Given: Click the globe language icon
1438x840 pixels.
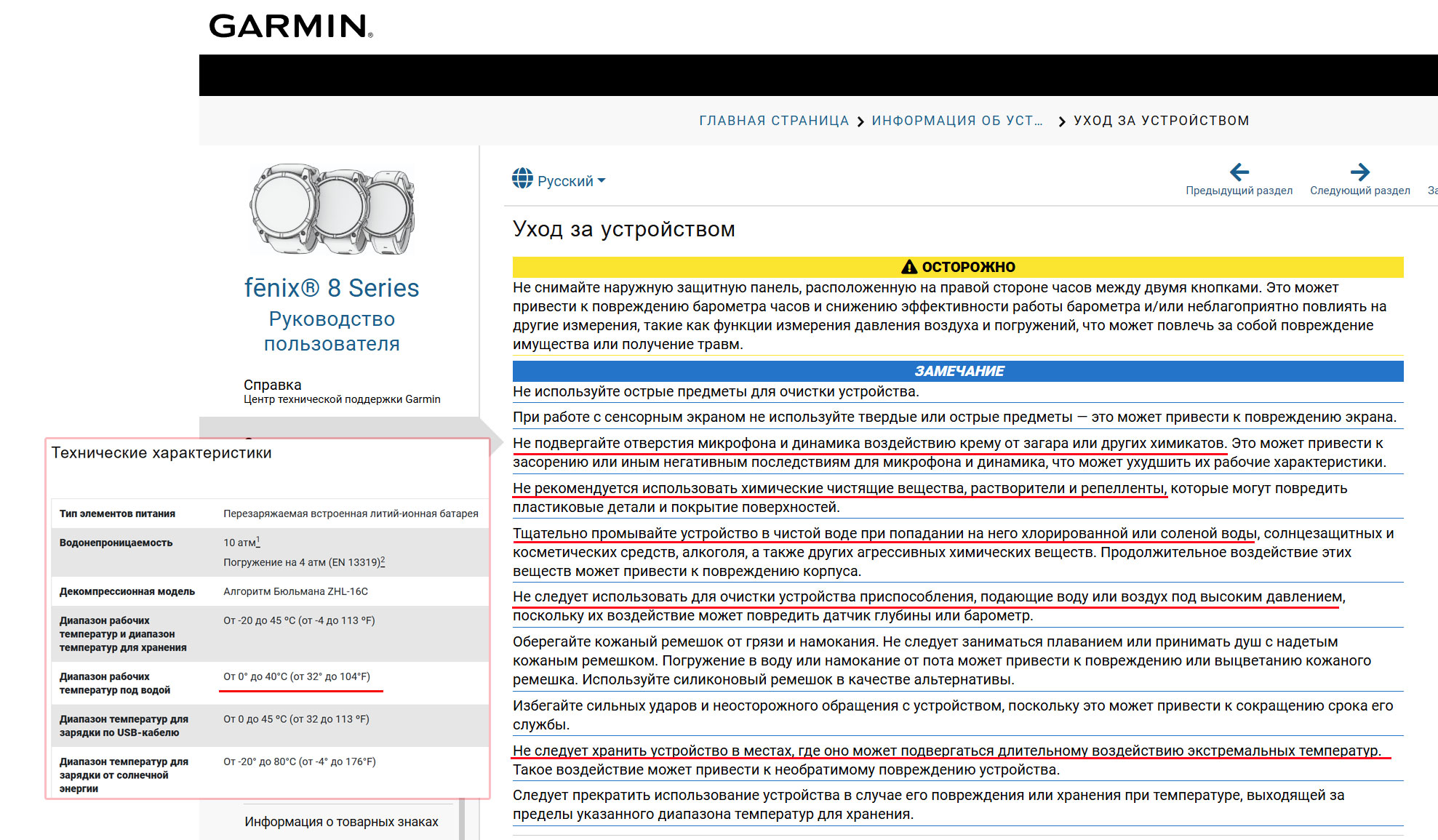Looking at the screenshot, I should point(522,178).
